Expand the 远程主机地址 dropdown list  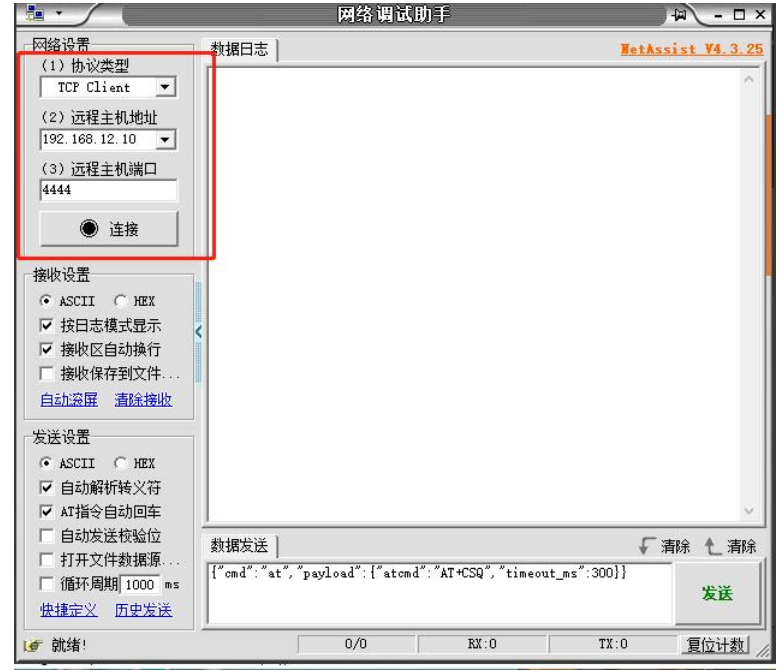pyautogui.click(x=165, y=140)
